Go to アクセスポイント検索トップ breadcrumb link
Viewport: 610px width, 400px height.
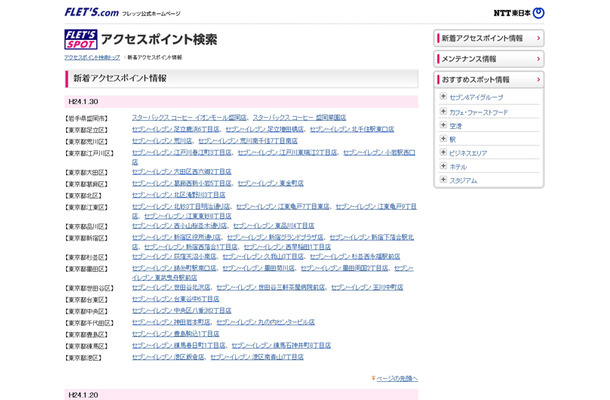click(x=92, y=57)
